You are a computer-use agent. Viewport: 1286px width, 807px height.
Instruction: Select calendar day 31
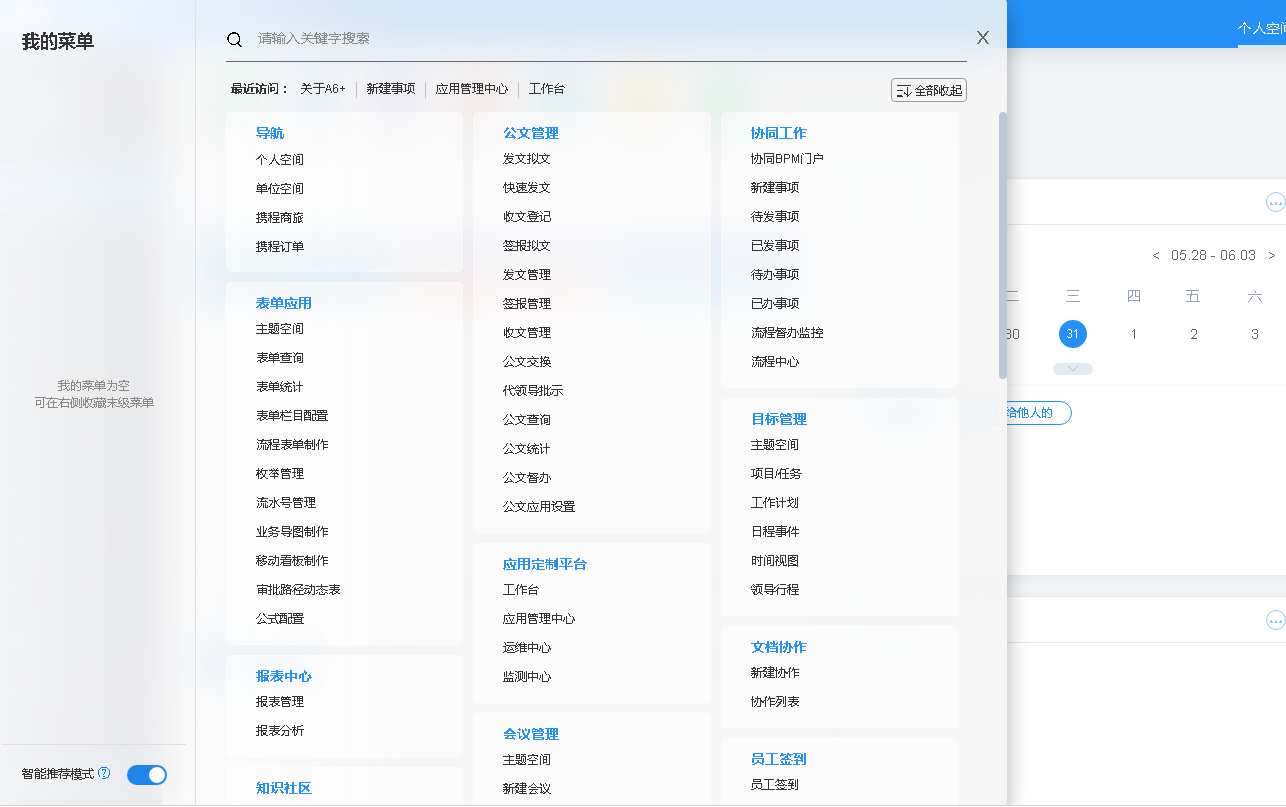tap(1073, 334)
